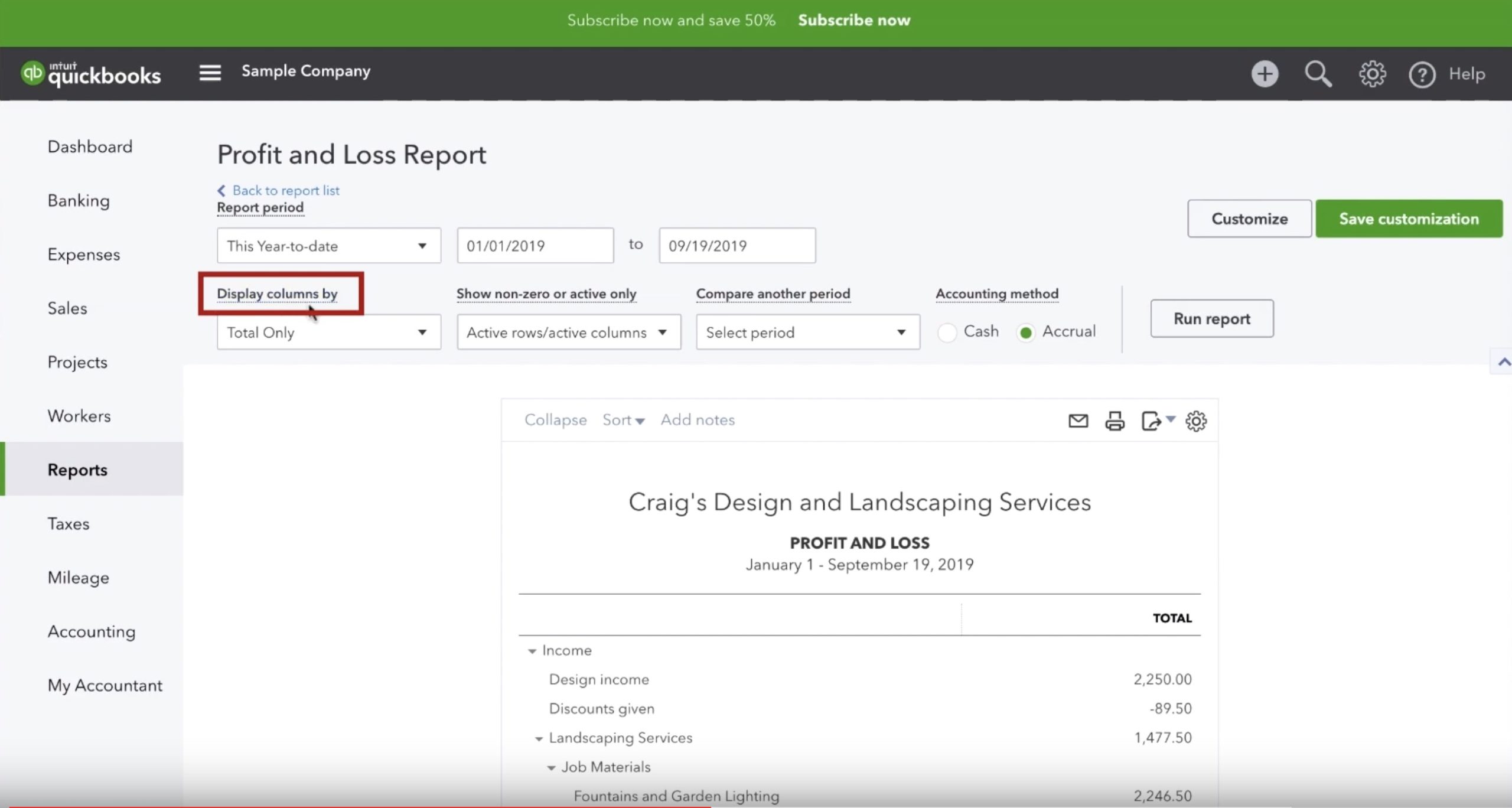
Task: Click the start date field 01/01/2019
Action: pos(535,245)
